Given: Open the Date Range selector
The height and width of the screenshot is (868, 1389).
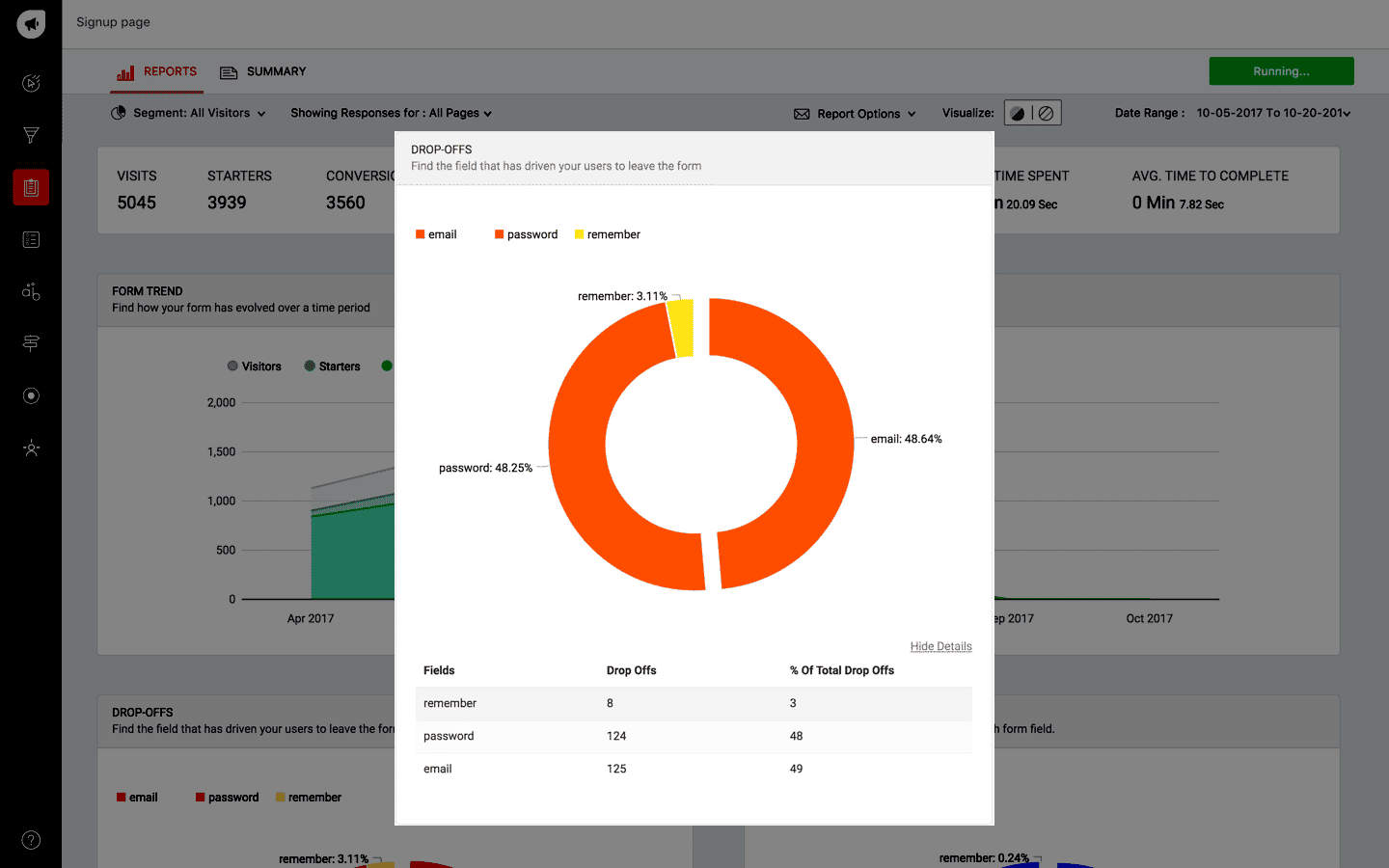Looking at the screenshot, I should (1271, 113).
